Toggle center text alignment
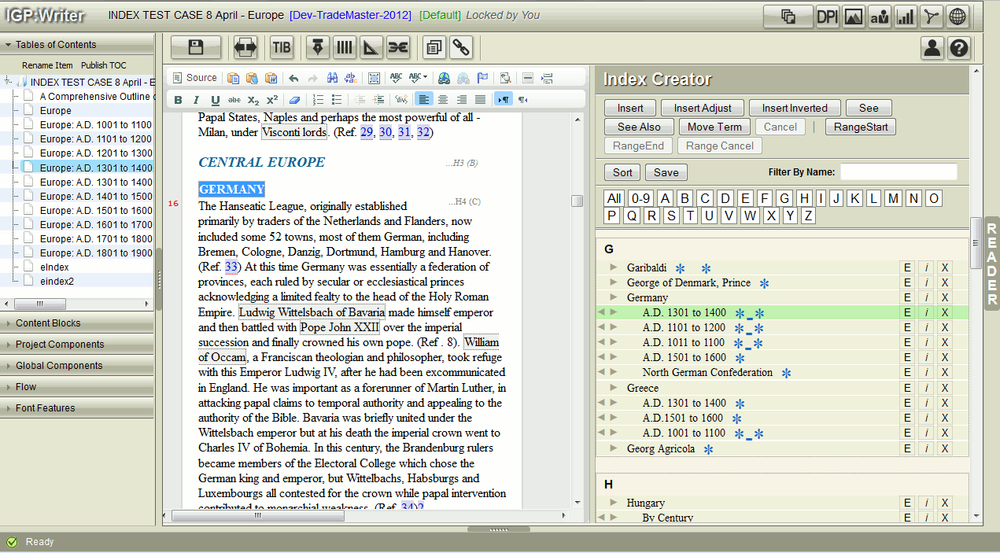1000x553 pixels. [x=442, y=100]
